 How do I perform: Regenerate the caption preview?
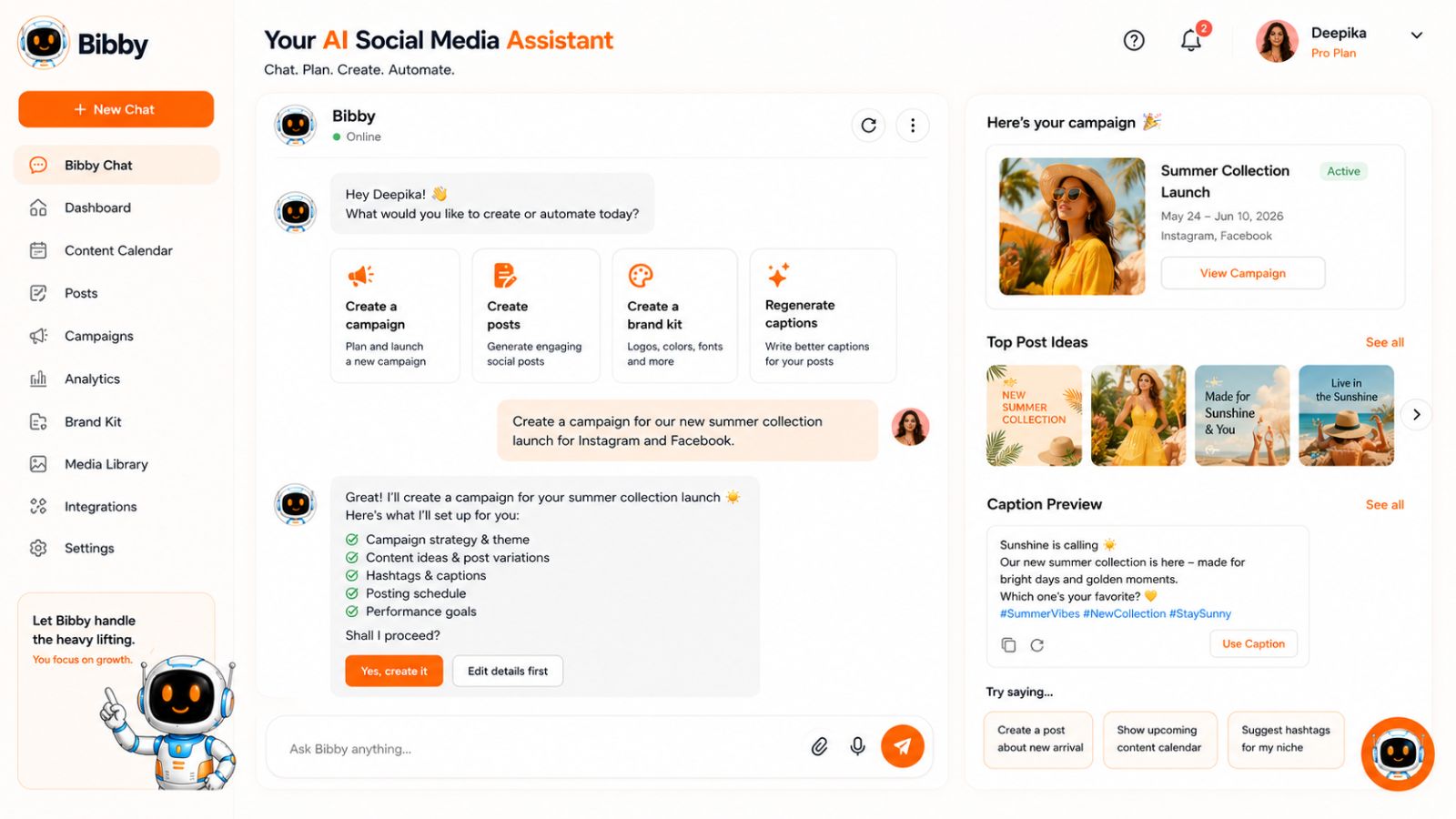coord(1036,644)
